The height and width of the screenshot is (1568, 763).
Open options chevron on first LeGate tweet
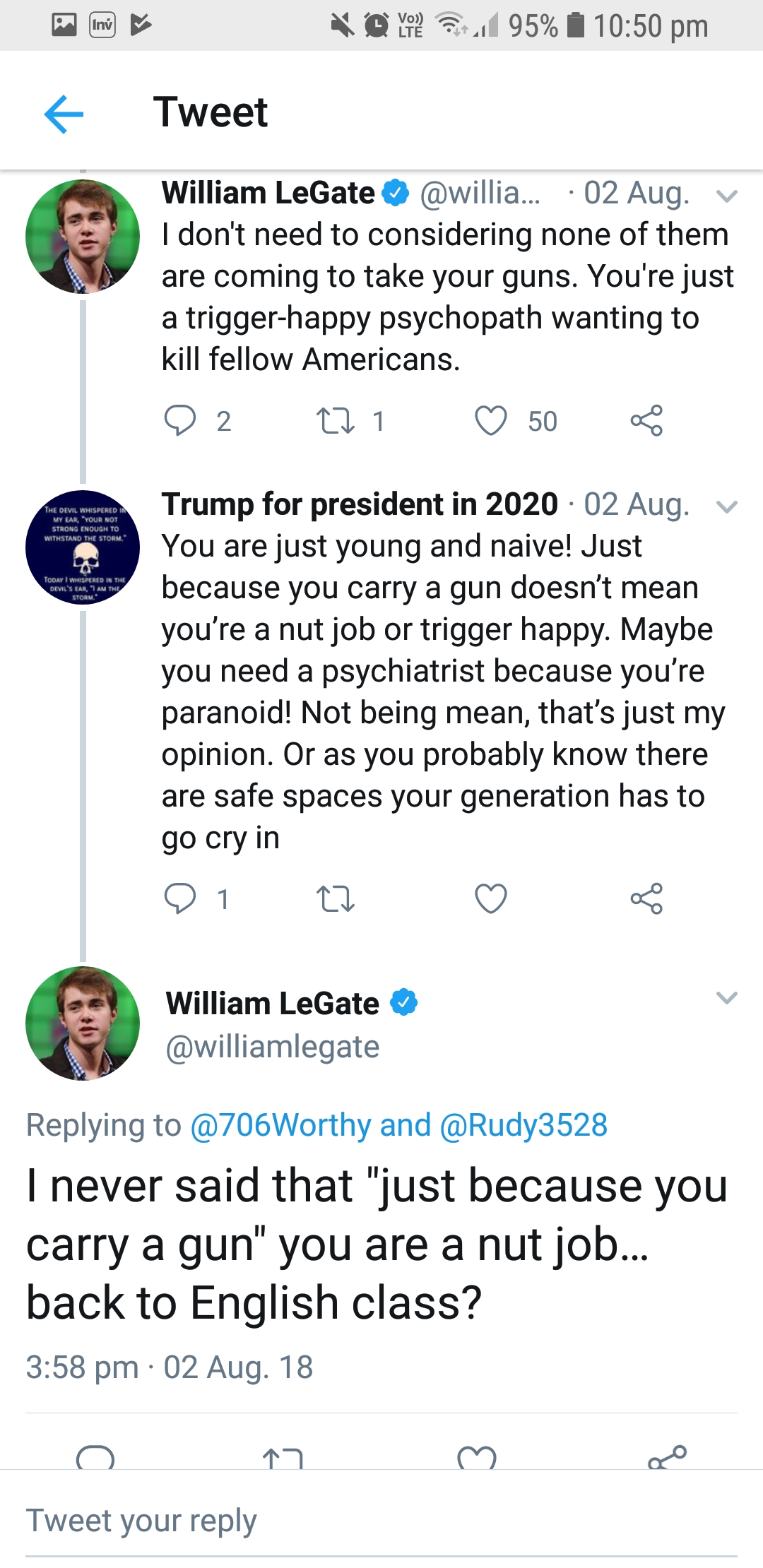[x=727, y=196]
